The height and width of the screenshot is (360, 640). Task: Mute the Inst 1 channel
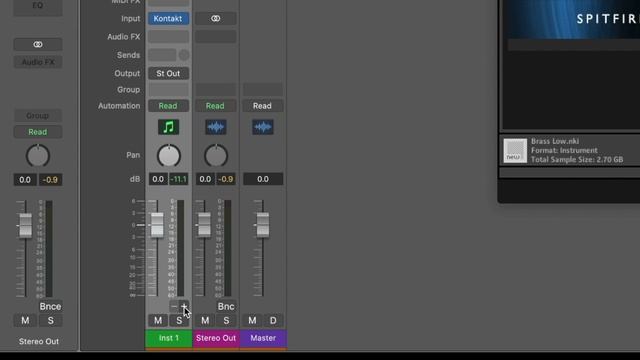[x=158, y=321]
